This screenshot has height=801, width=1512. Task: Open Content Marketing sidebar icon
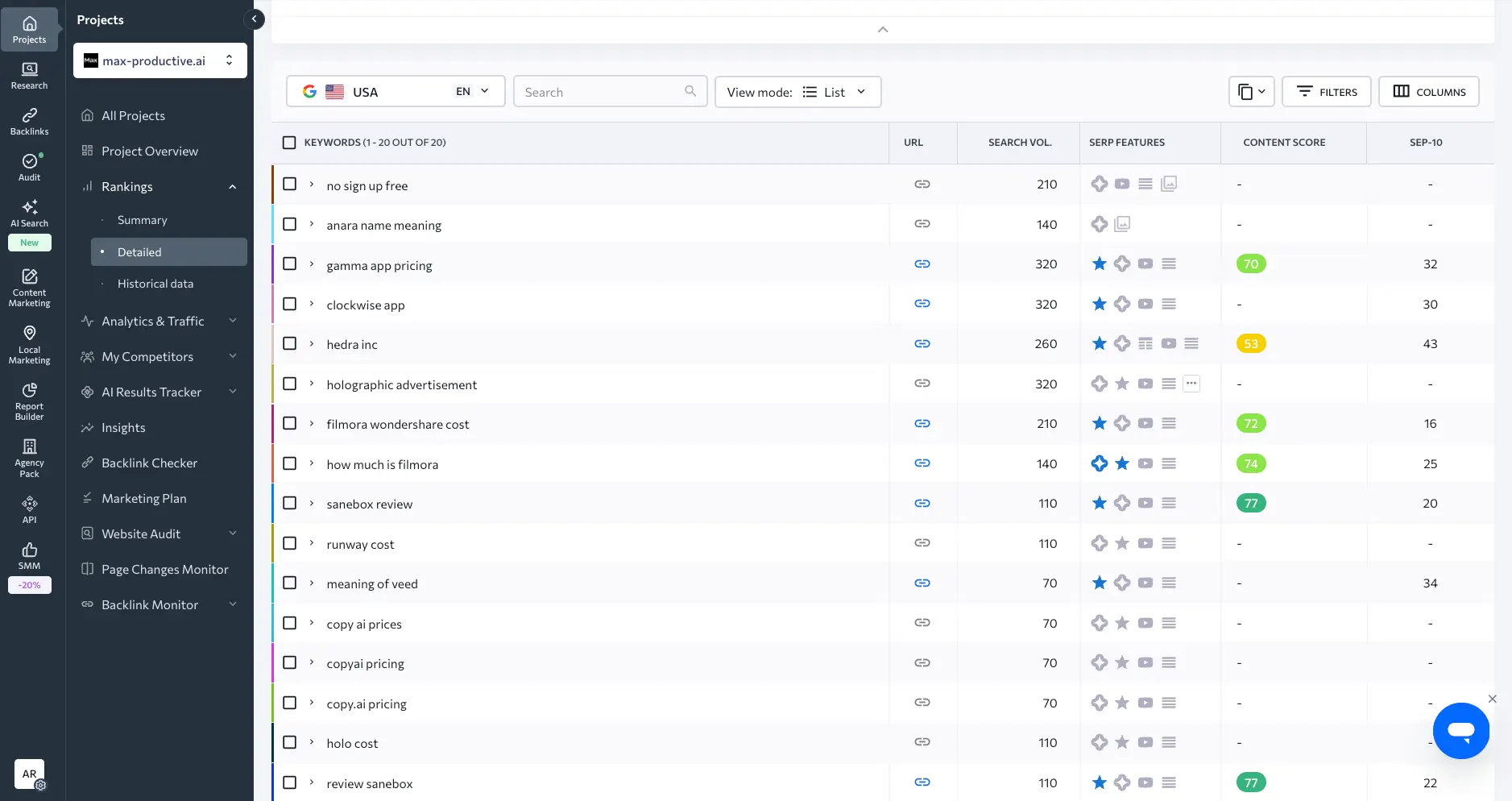point(29,288)
